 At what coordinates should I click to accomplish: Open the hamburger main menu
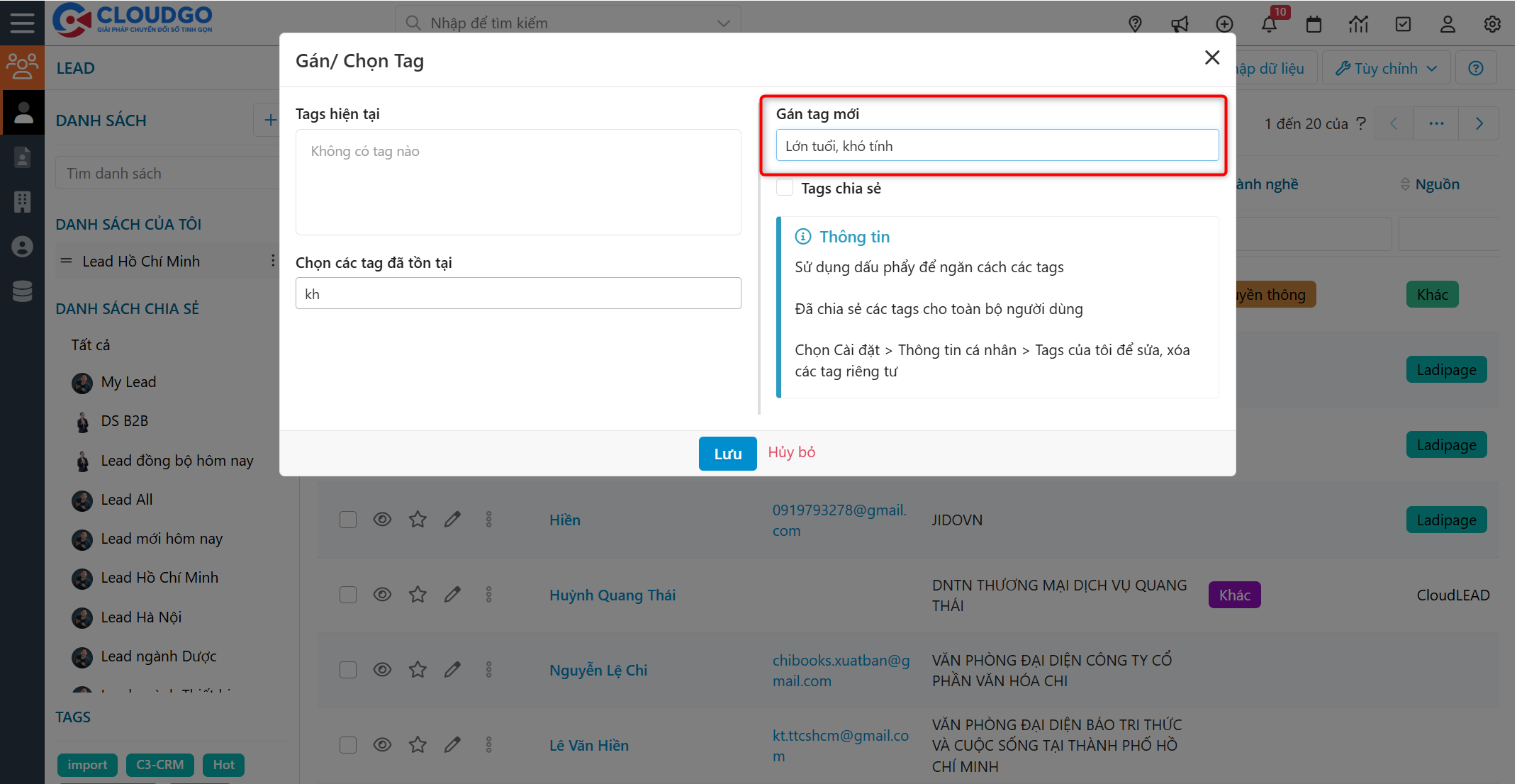click(22, 23)
